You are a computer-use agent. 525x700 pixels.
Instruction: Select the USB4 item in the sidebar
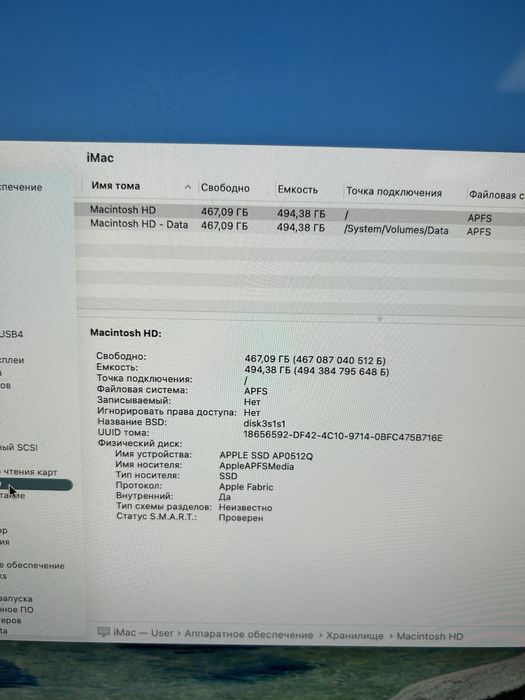click(x=12, y=334)
